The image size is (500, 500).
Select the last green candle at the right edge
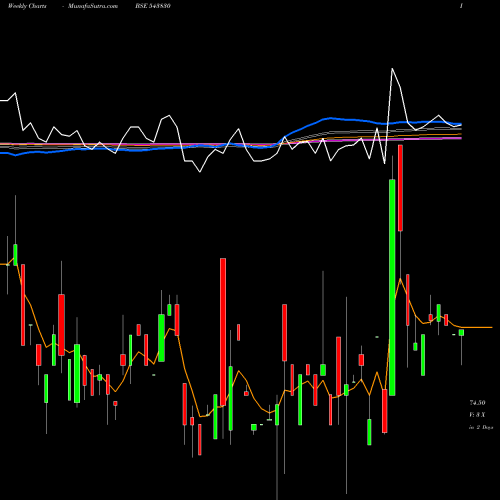(x=461, y=332)
